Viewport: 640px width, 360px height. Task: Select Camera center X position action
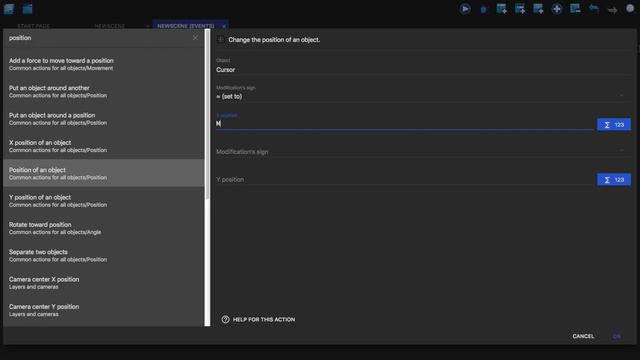tap(104, 283)
